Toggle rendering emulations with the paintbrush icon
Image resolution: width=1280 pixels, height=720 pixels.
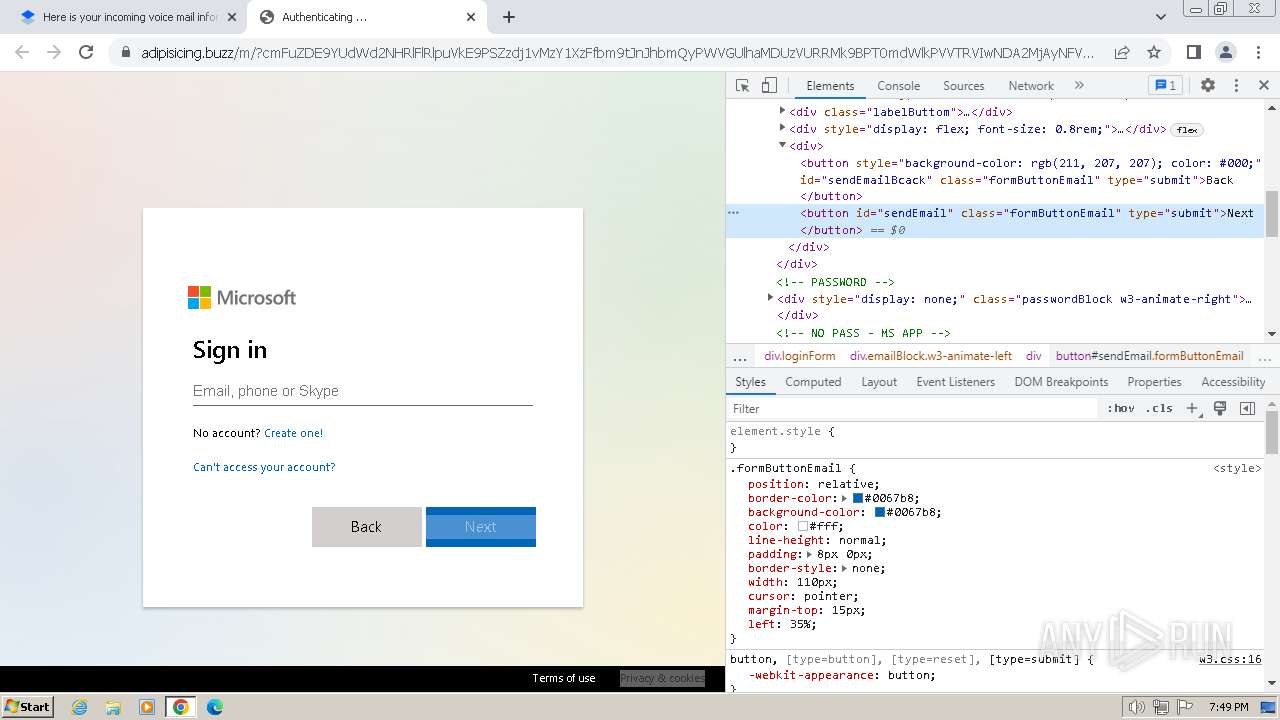click(1220, 408)
